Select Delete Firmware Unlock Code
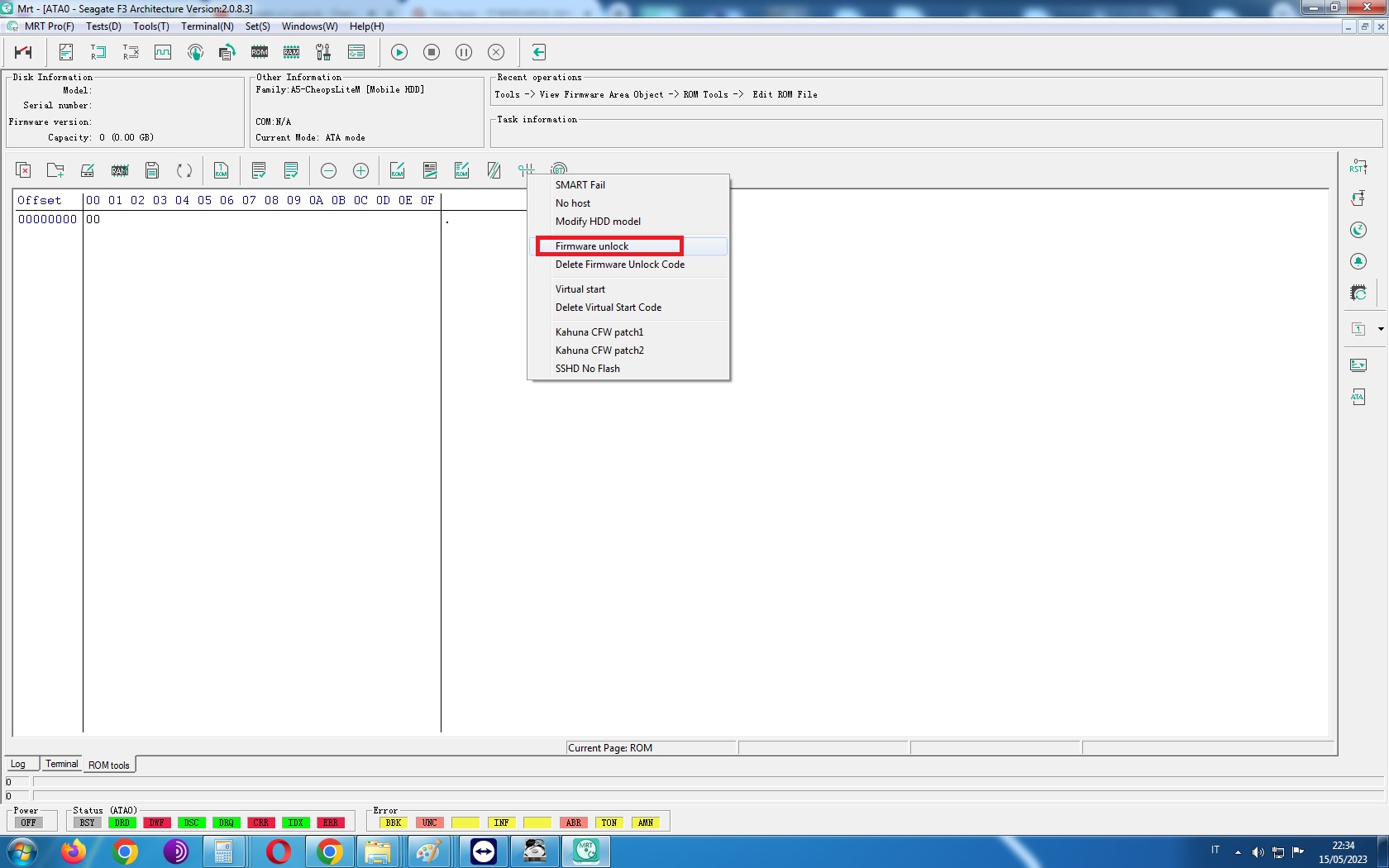Screen dimensions: 1389x868 (x=628, y=265)
